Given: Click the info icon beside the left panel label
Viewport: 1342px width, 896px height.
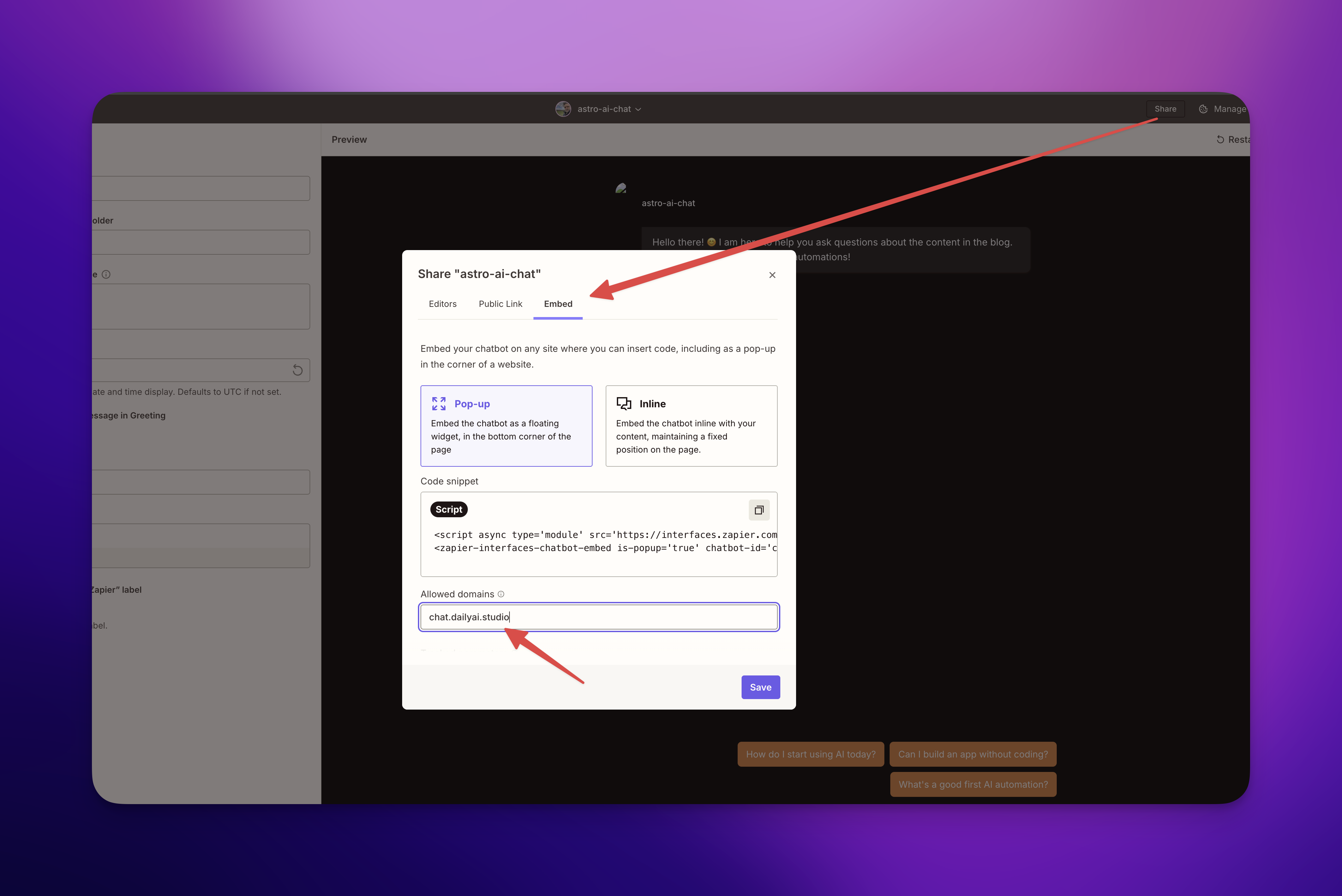Looking at the screenshot, I should coord(106,274).
